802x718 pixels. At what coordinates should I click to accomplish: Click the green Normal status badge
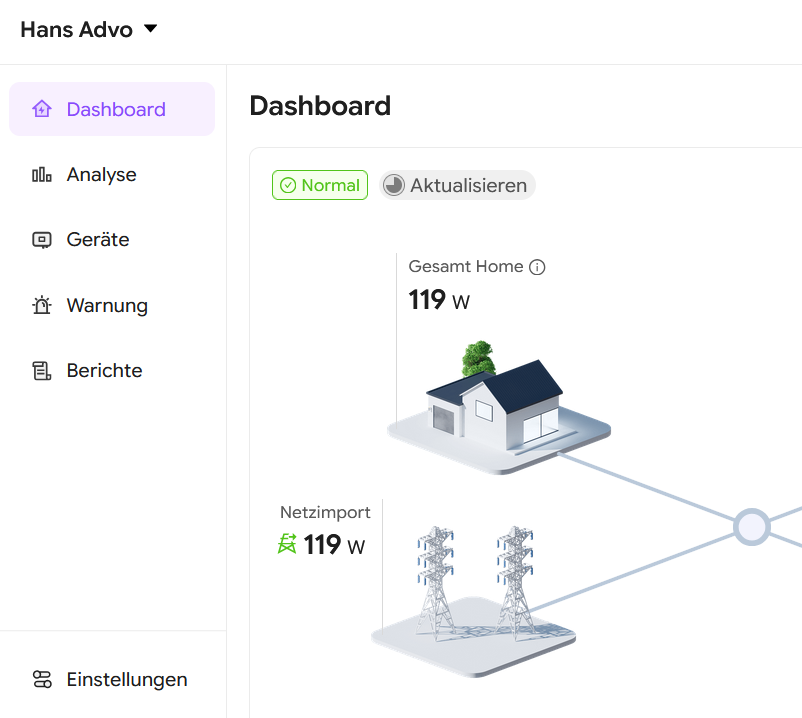pyautogui.click(x=320, y=185)
